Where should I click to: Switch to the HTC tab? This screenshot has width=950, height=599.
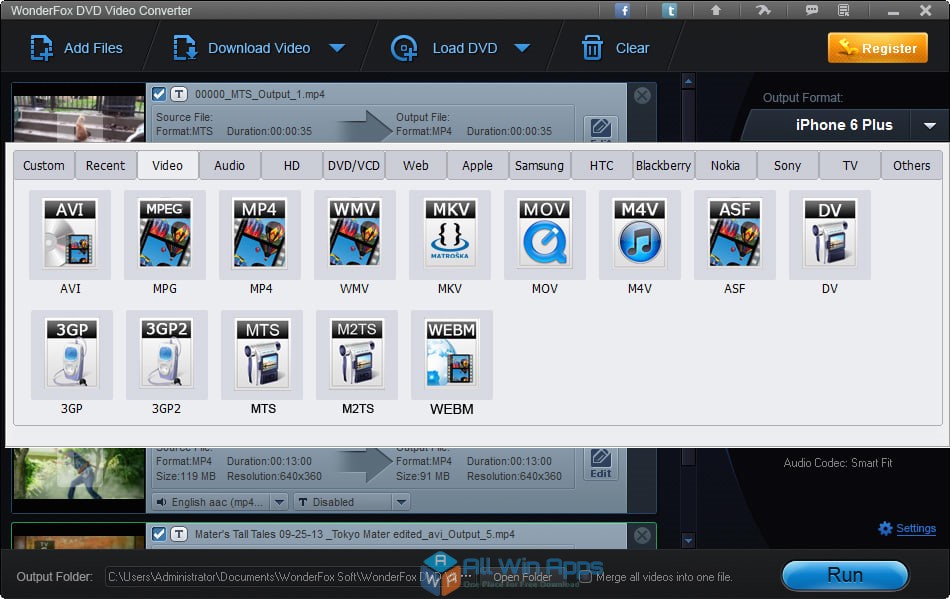tap(602, 165)
